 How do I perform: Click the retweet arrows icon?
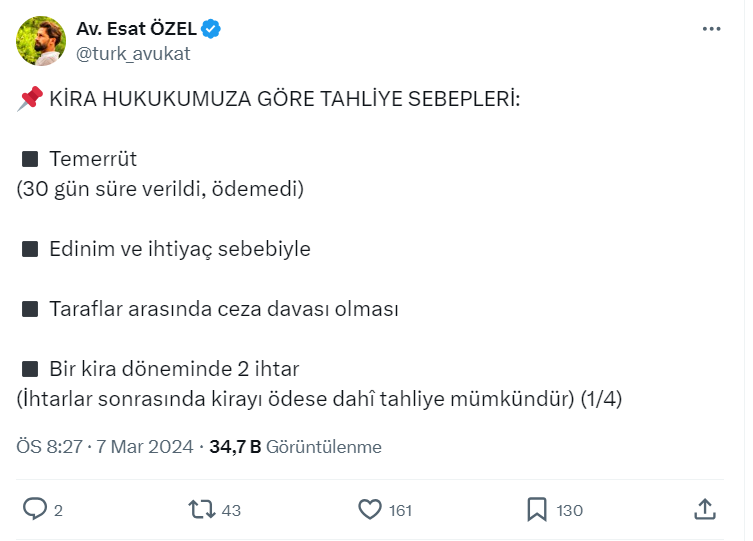click(x=202, y=509)
